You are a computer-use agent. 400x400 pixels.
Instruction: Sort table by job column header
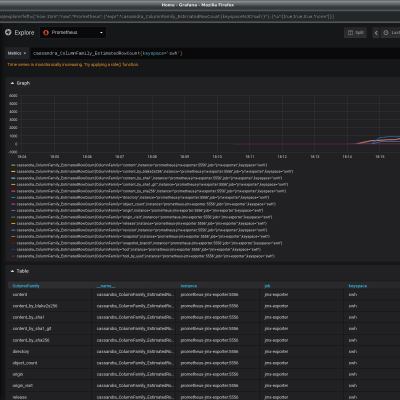(267, 286)
